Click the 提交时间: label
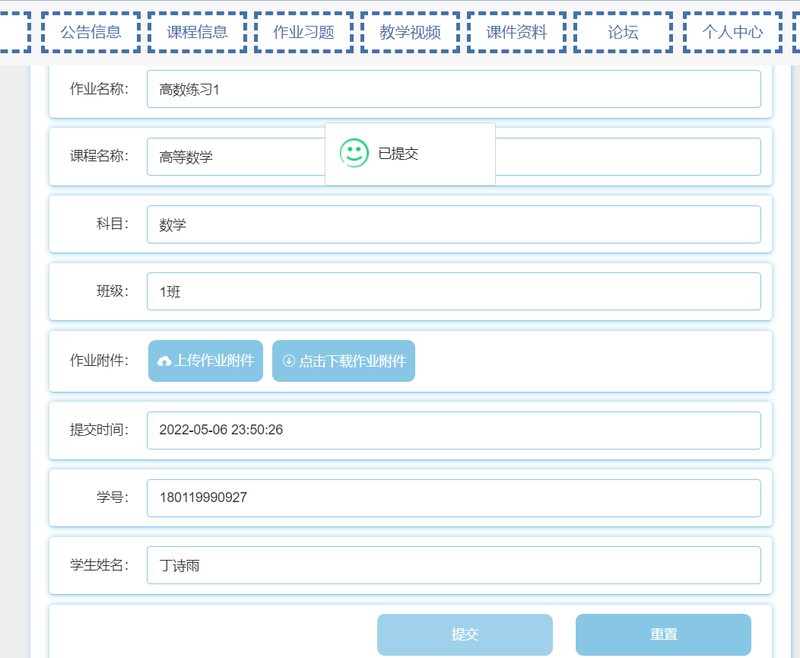The height and width of the screenshot is (658, 800). (x=99, y=429)
